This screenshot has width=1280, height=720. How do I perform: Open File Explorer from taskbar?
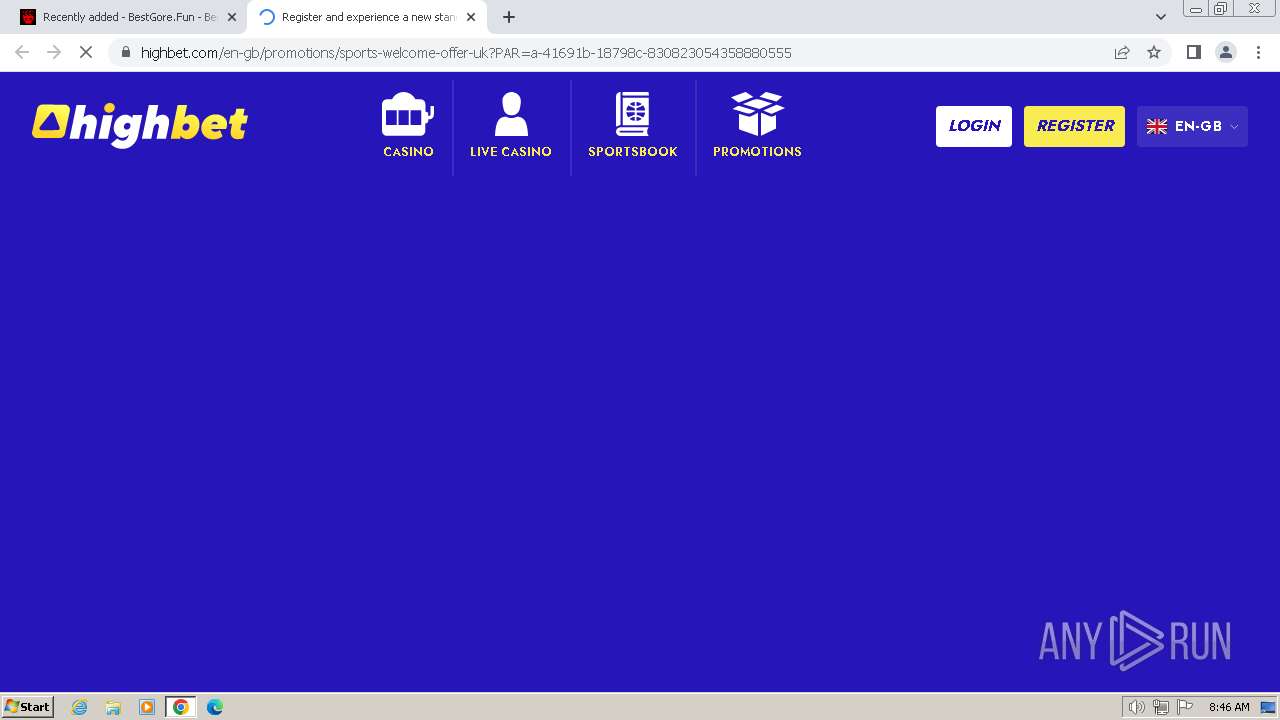tap(113, 707)
